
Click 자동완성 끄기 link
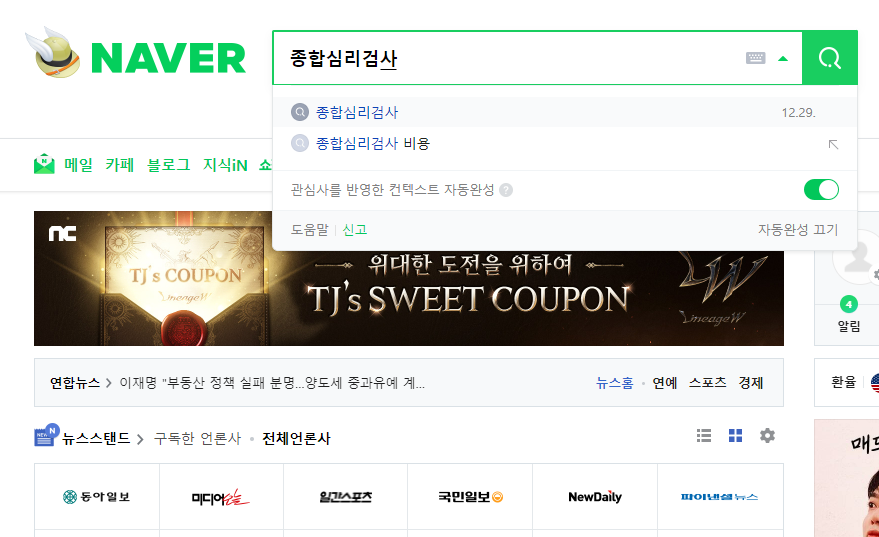click(798, 230)
